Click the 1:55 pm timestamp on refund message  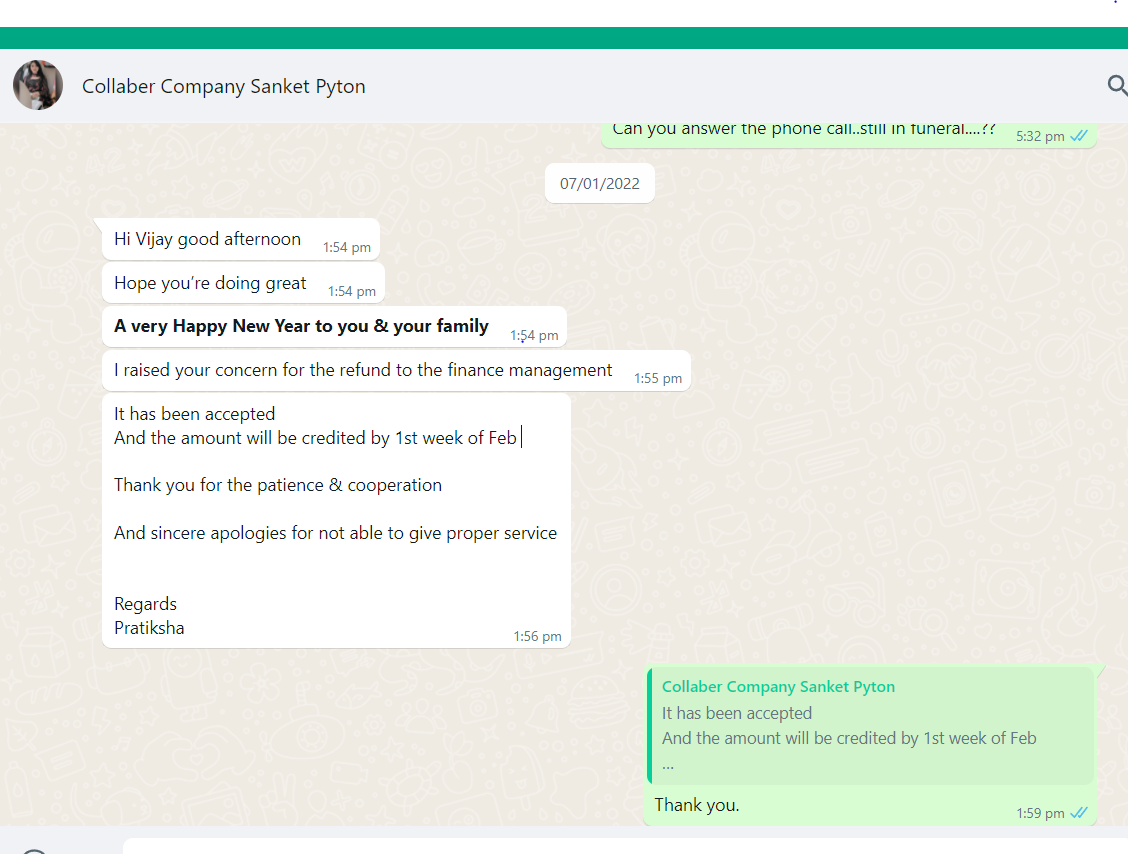coord(657,378)
